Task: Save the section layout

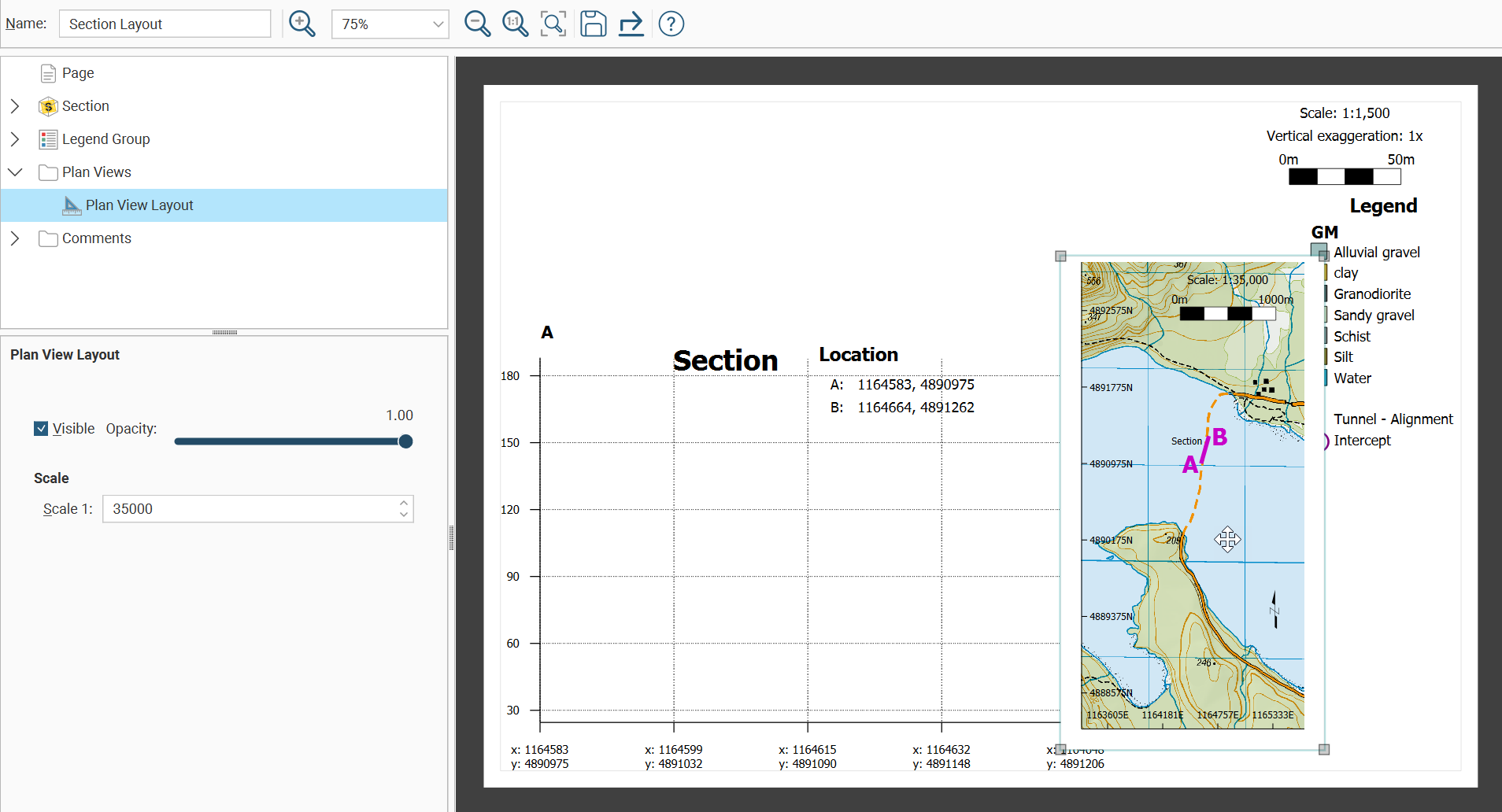Action: (x=593, y=24)
